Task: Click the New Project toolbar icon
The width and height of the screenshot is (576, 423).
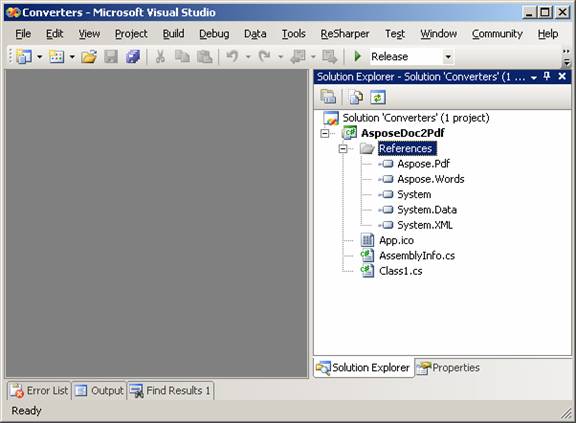Action: [24, 57]
